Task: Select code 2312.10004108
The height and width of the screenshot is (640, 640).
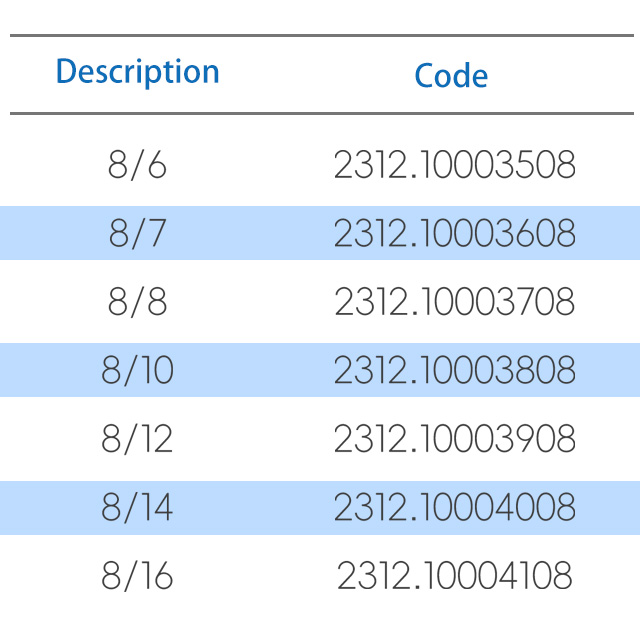Action: pos(455,576)
